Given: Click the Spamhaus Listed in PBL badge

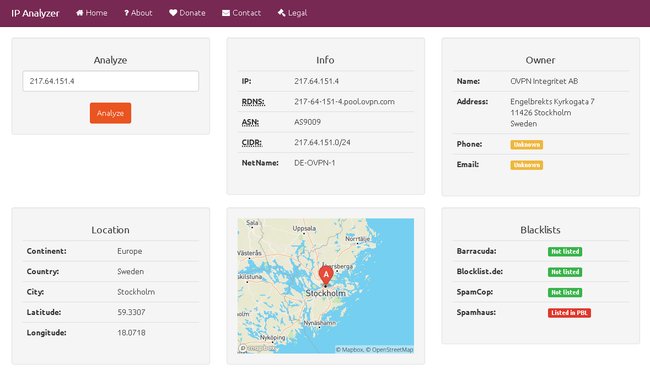Looking at the screenshot, I should [x=569, y=313].
